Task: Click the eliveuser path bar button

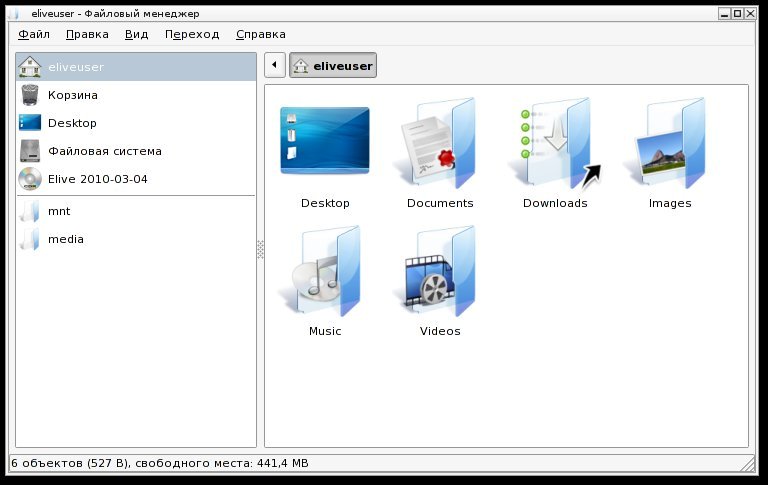Action: pos(333,65)
